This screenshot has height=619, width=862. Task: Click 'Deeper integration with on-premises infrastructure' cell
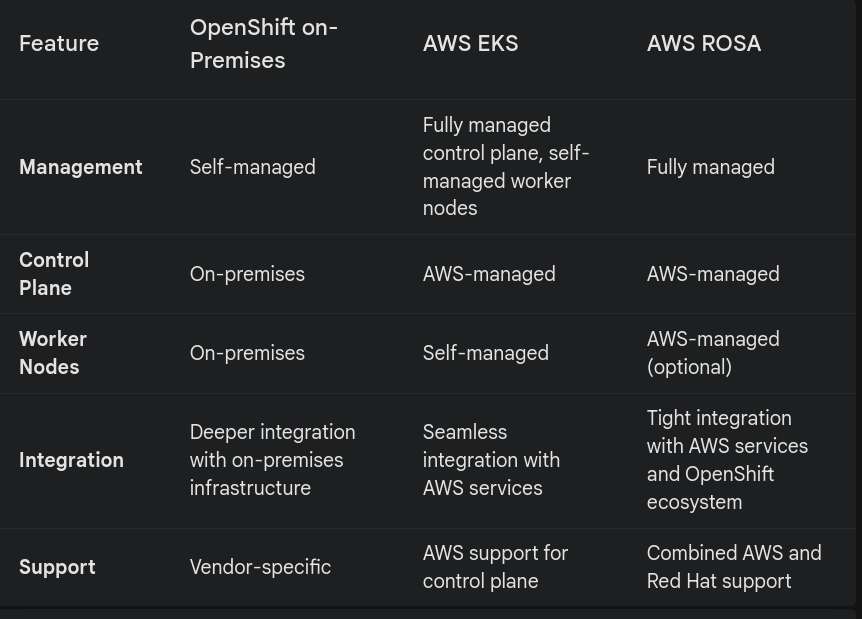pyautogui.click(x=272, y=460)
